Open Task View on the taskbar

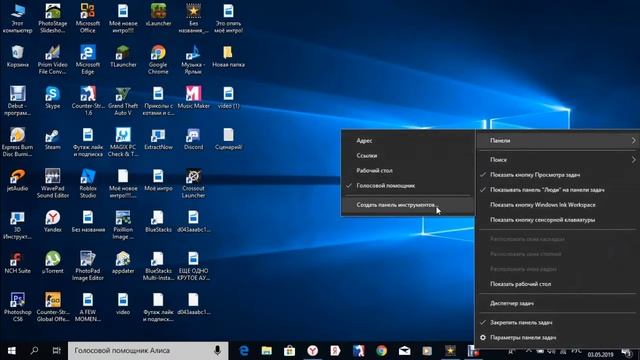click(57, 351)
